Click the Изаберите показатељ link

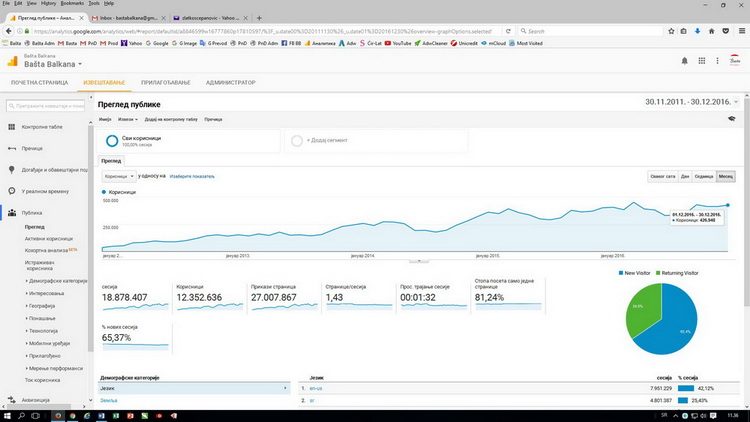pyautogui.click(x=178, y=176)
